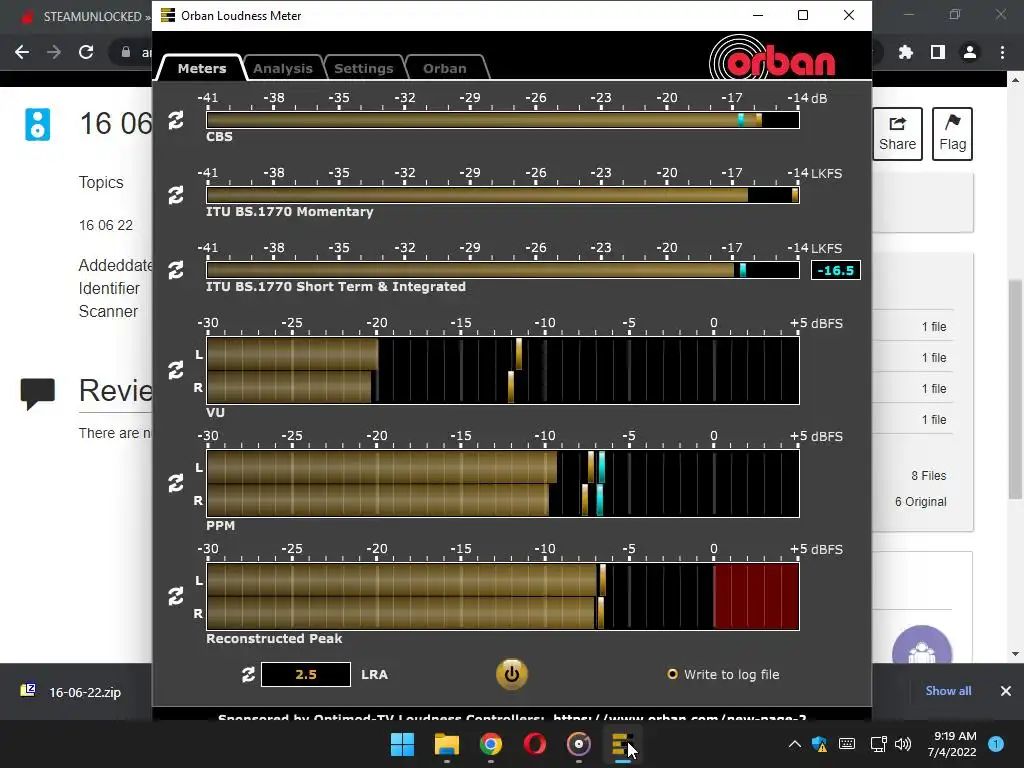Click the round help widget on the web page
Screen dimensions: 1024x768
[921, 645]
